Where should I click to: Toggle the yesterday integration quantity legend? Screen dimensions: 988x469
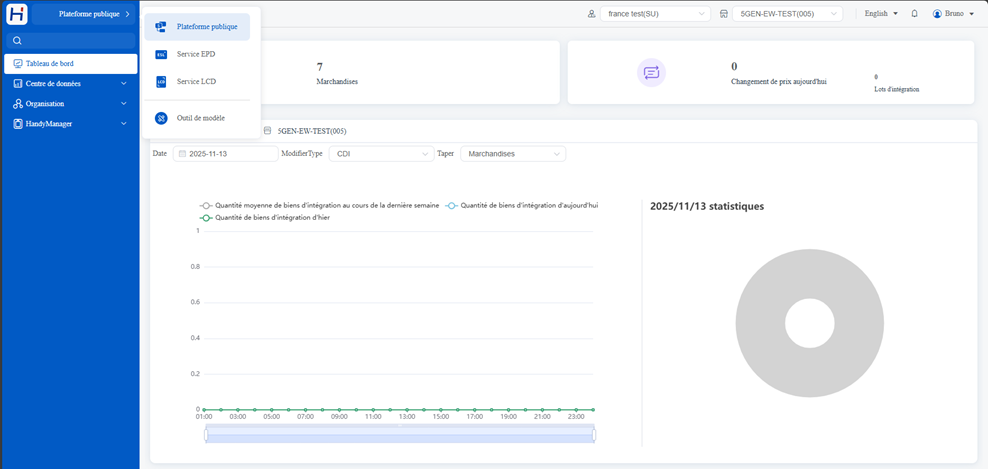point(264,217)
